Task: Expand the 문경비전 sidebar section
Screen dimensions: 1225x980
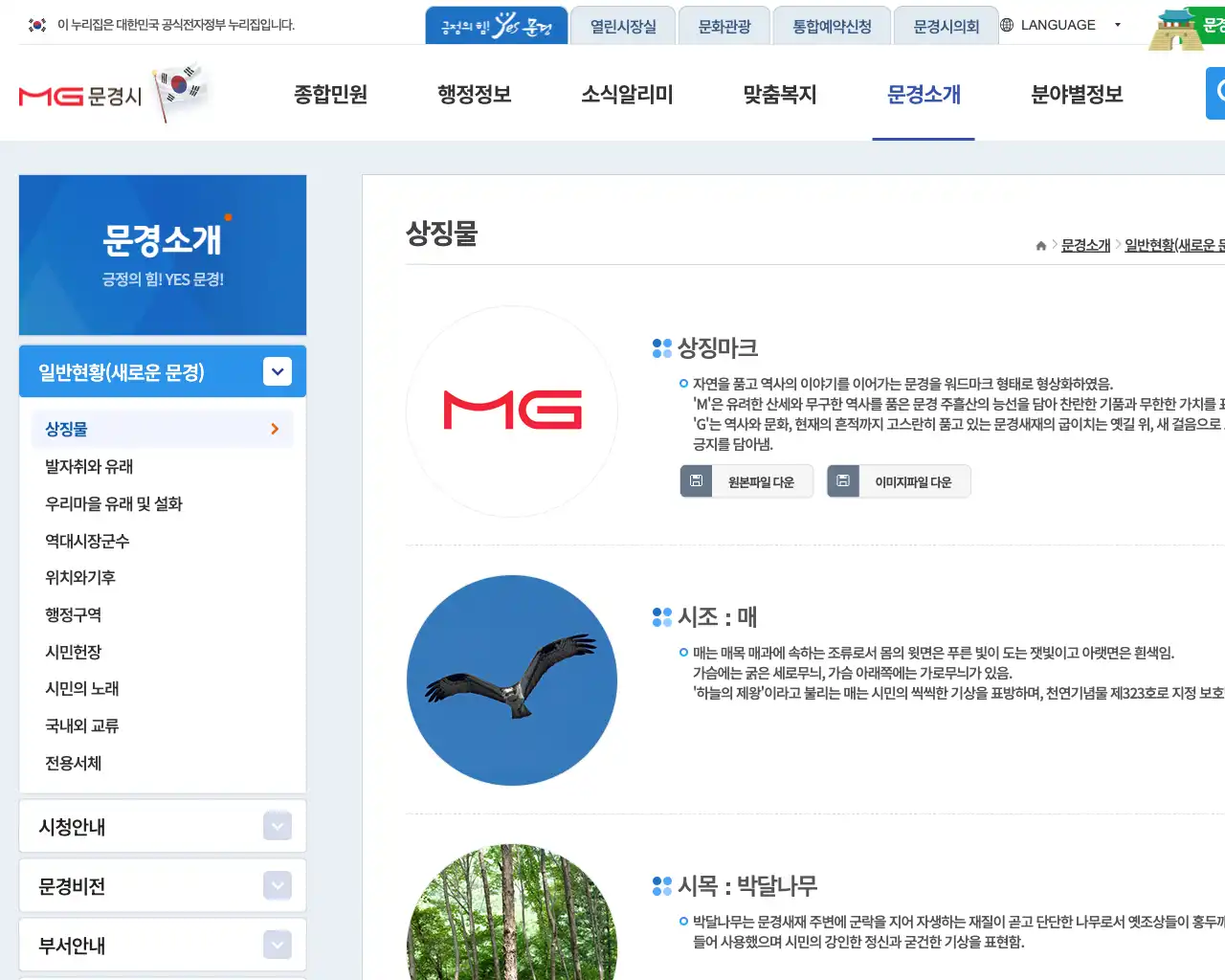Action: tap(278, 885)
